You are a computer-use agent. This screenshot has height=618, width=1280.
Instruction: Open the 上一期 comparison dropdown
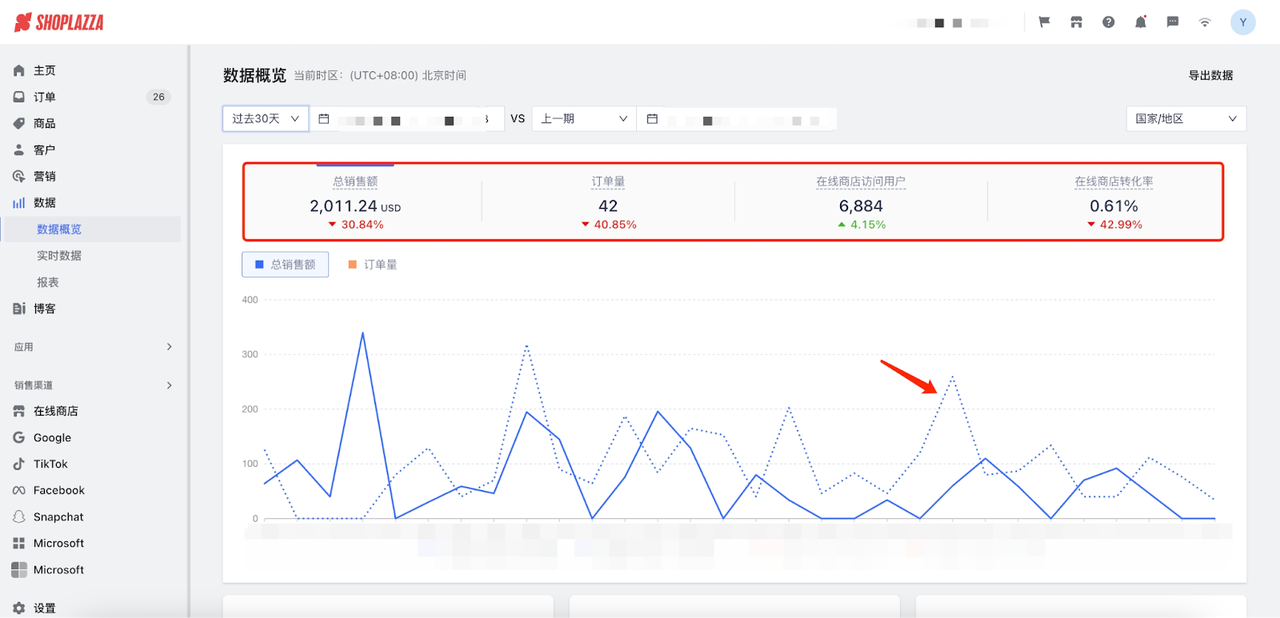point(583,119)
